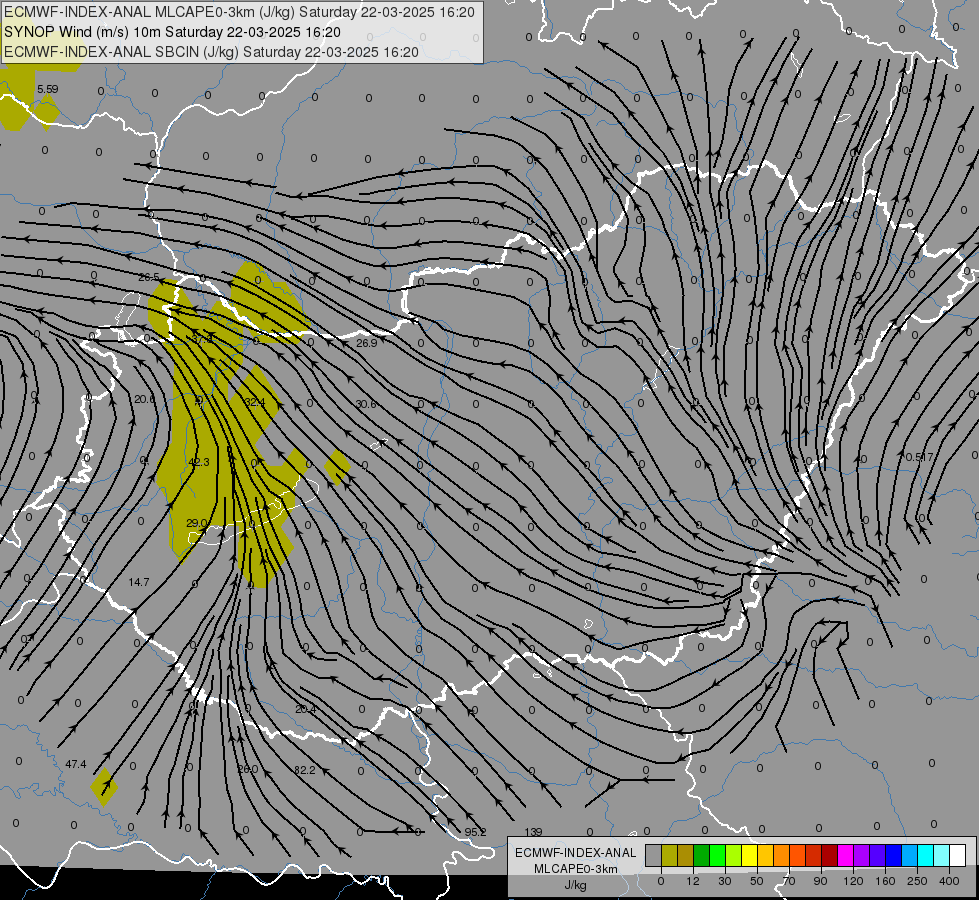This screenshot has height=900, width=979.
Task: Click the dark gold swatch in the legend
Action: 686,855
